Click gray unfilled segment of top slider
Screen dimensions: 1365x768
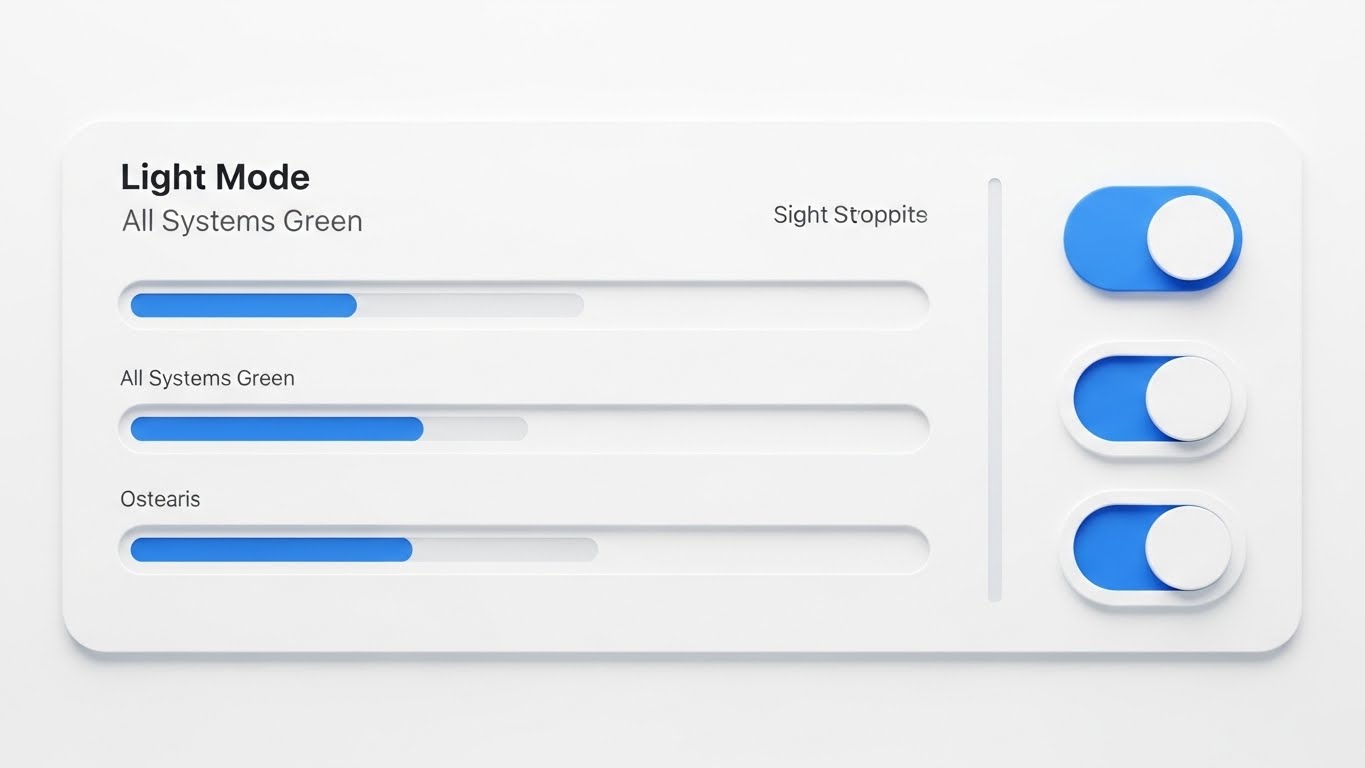(x=470, y=305)
